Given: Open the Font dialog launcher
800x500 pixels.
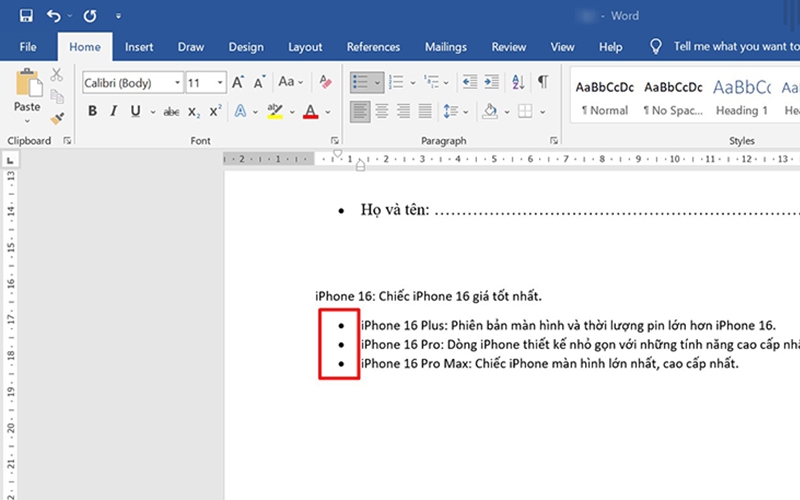Looking at the screenshot, I should click(334, 140).
